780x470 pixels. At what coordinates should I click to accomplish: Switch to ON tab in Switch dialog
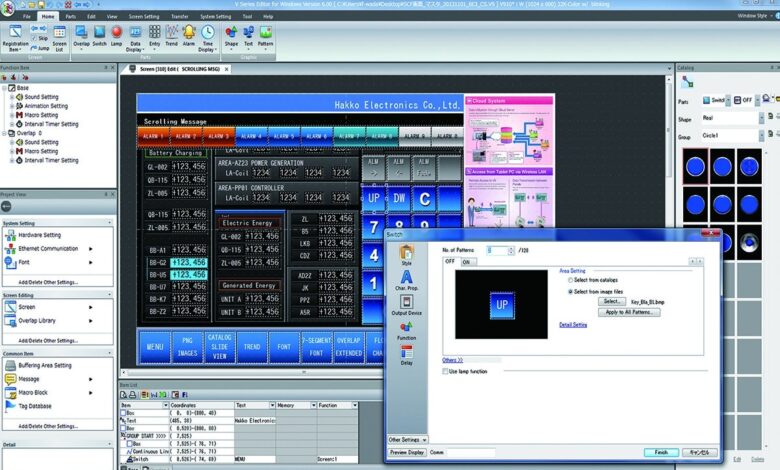[x=467, y=262]
